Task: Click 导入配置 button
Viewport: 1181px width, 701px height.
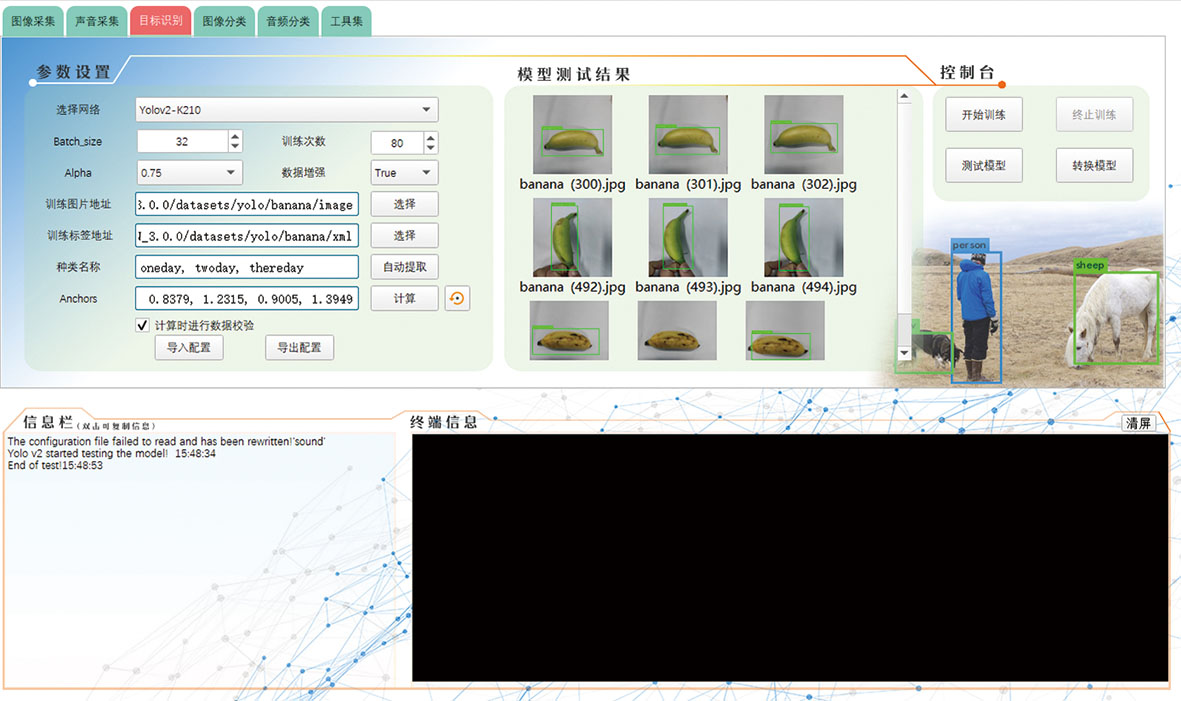Action: 189,347
